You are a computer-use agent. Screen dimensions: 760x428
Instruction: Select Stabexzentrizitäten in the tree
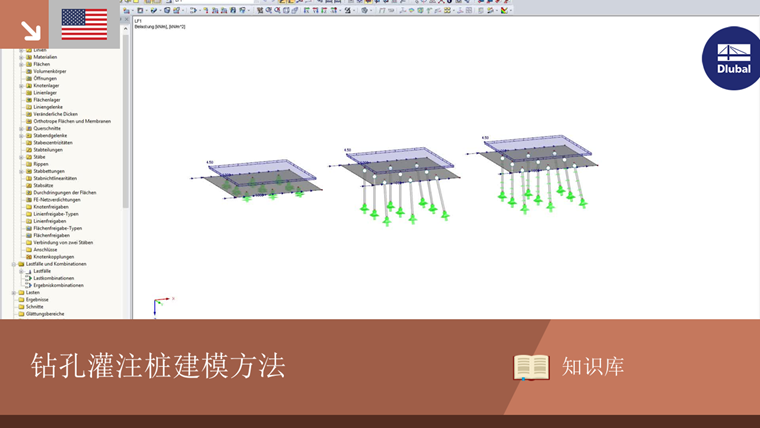click(x=53, y=143)
